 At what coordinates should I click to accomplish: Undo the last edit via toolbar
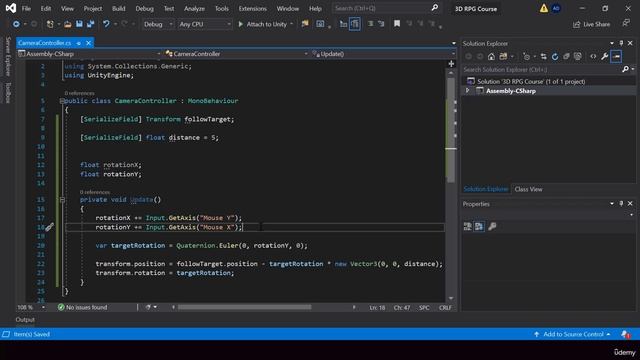pyautogui.click(x=106, y=24)
